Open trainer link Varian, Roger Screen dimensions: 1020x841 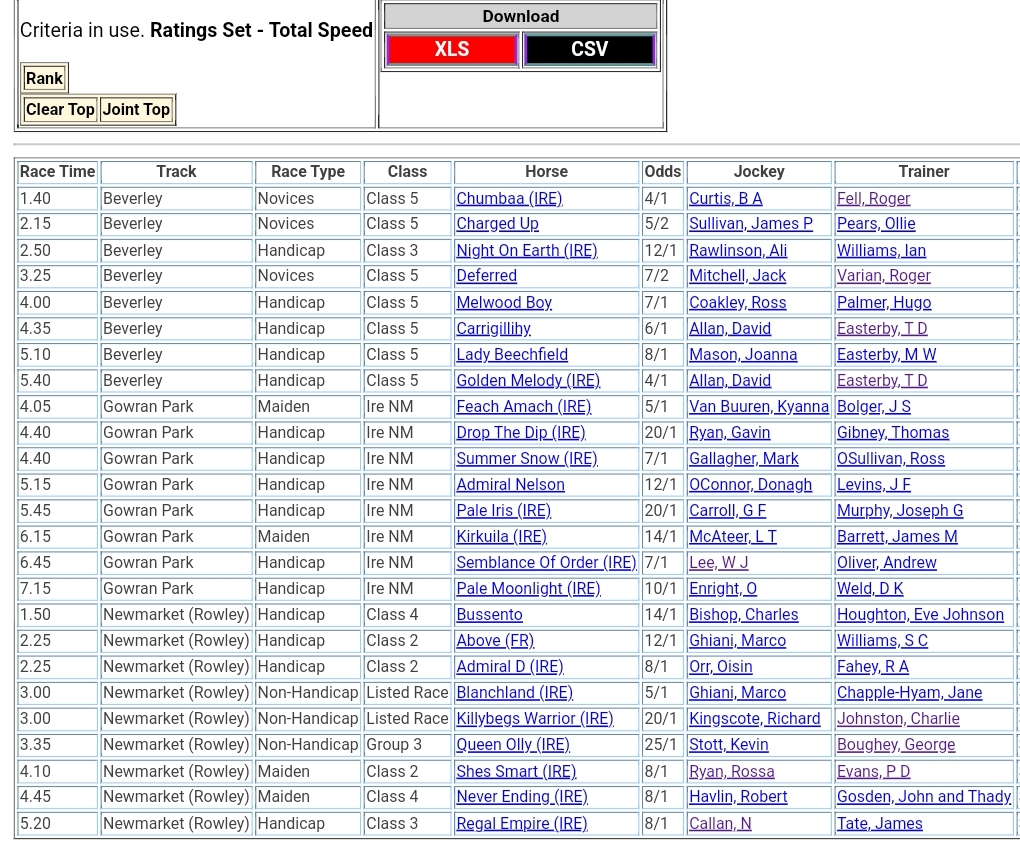point(883,276)
